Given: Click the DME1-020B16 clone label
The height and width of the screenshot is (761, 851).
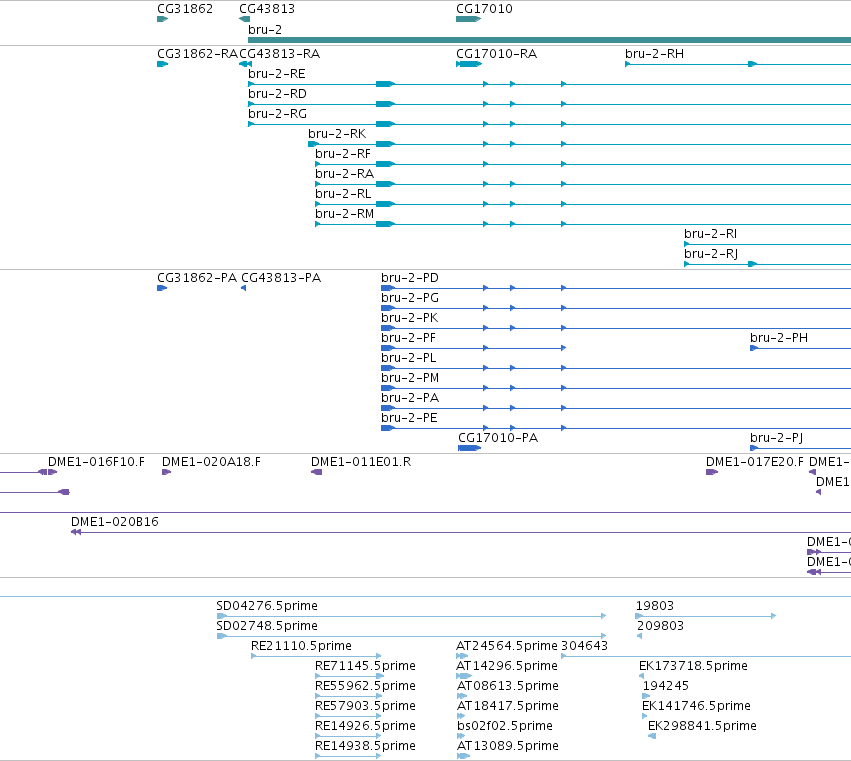Looking at the screenshot, I should [115, 522].
